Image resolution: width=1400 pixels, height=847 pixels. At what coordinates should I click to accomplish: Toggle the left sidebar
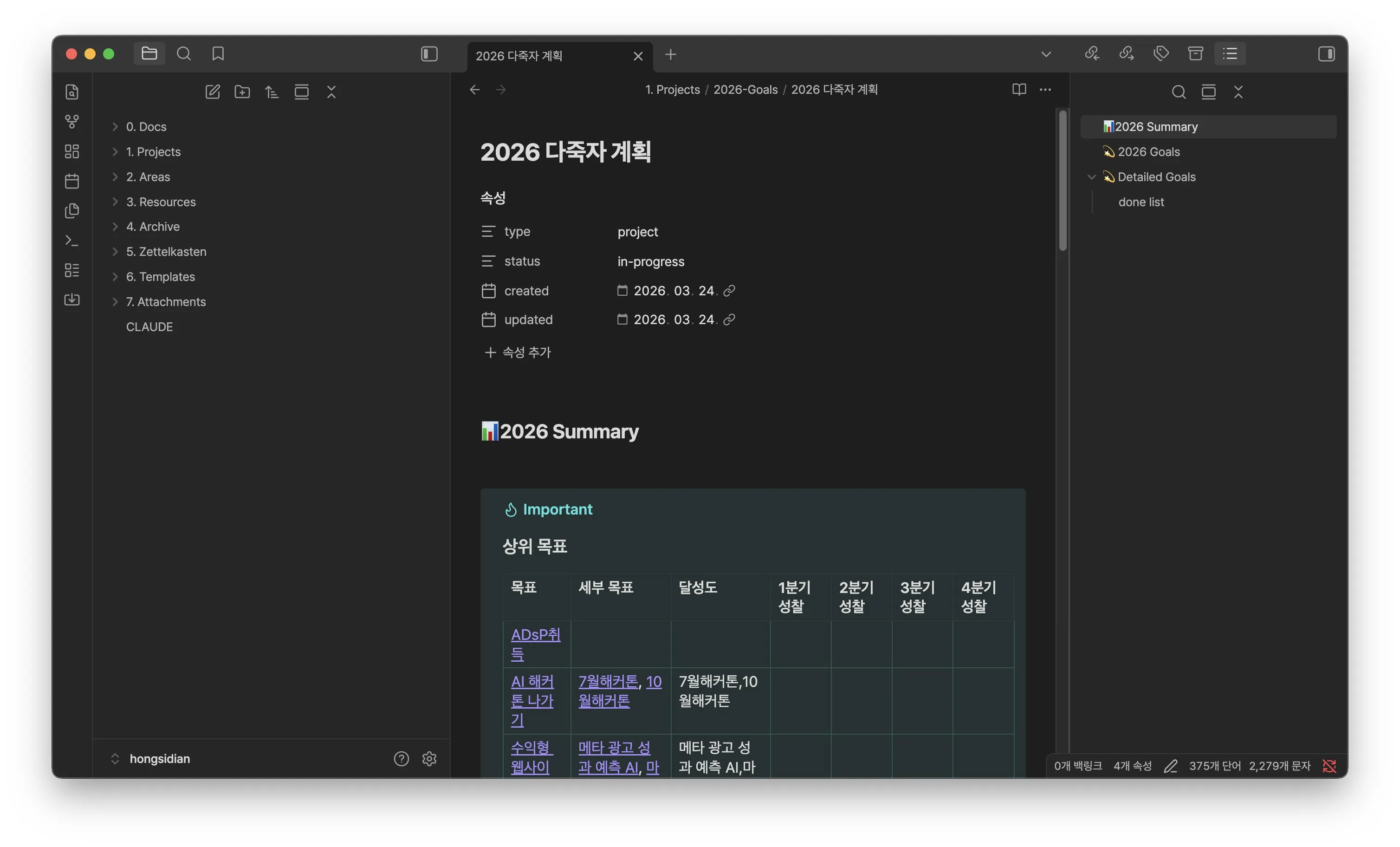pyautogui.click(x=429, y=53)
